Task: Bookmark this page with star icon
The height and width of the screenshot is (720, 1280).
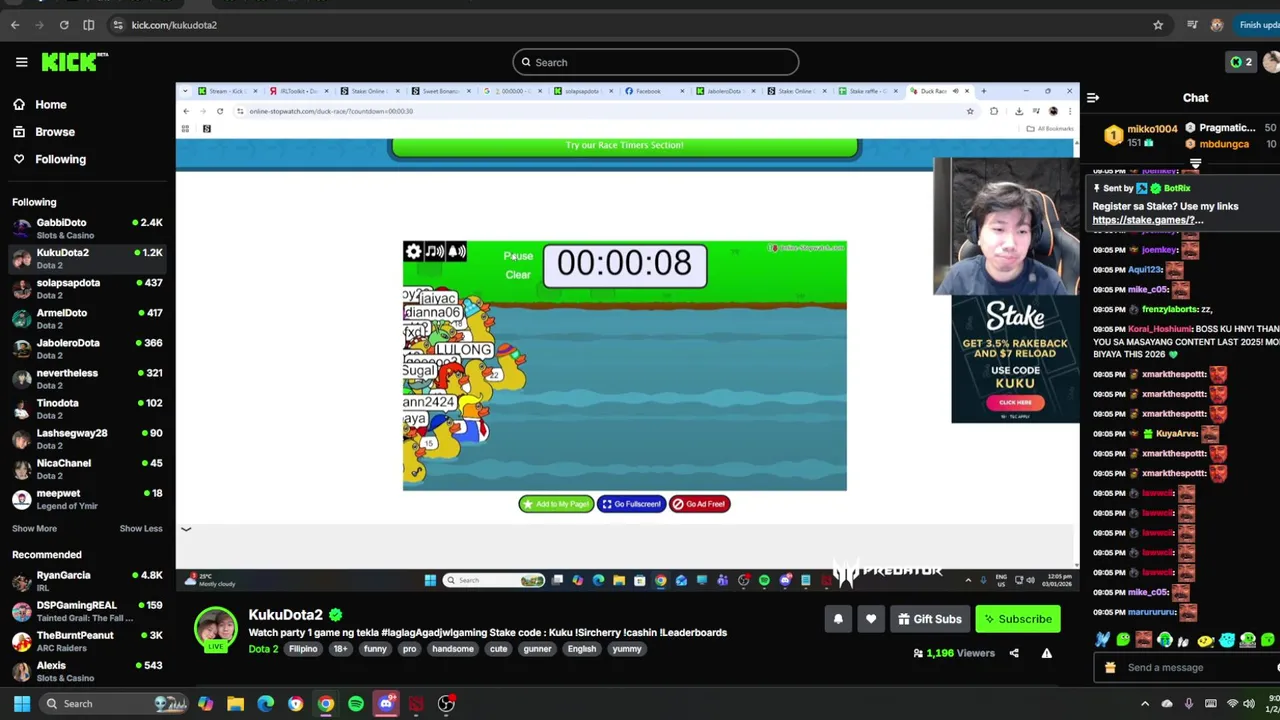Action: coord(1158,25)
